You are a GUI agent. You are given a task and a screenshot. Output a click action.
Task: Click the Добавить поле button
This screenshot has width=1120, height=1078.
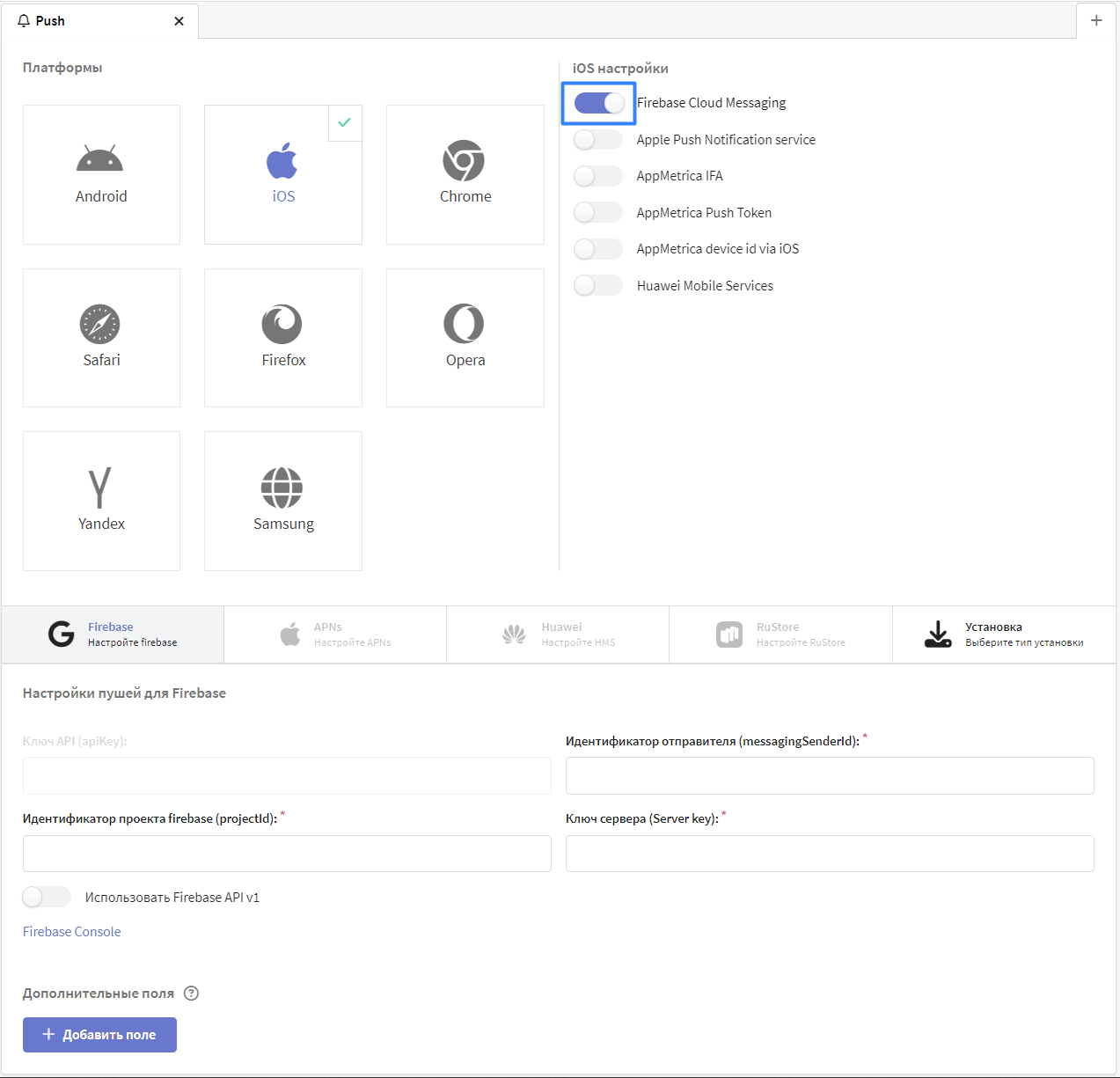(x=99, y=1035)
